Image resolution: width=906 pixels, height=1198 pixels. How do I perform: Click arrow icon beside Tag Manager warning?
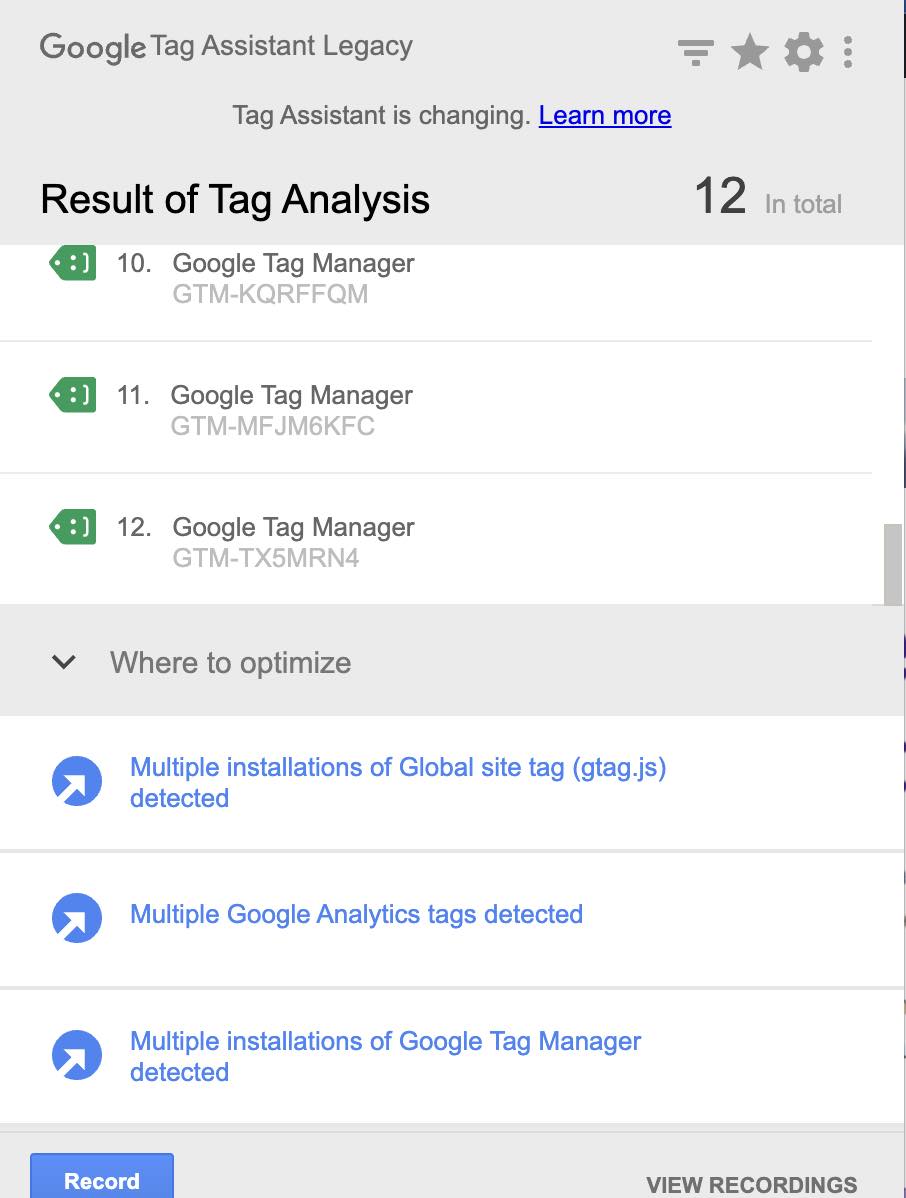pos(76,1055)
